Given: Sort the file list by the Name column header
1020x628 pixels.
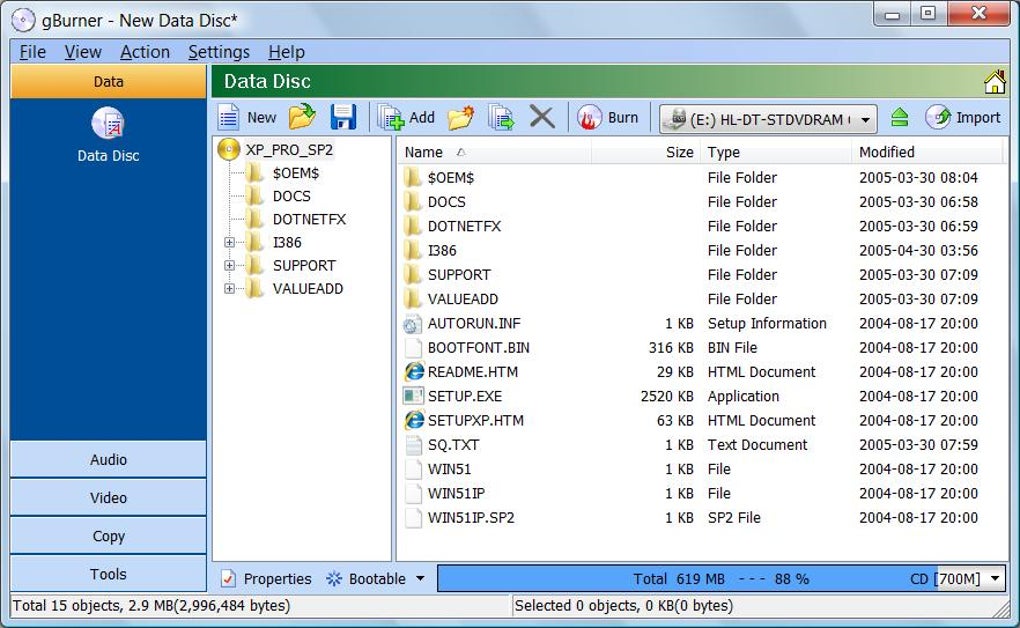Looking at the screenshot, I should tap(494, 152).
